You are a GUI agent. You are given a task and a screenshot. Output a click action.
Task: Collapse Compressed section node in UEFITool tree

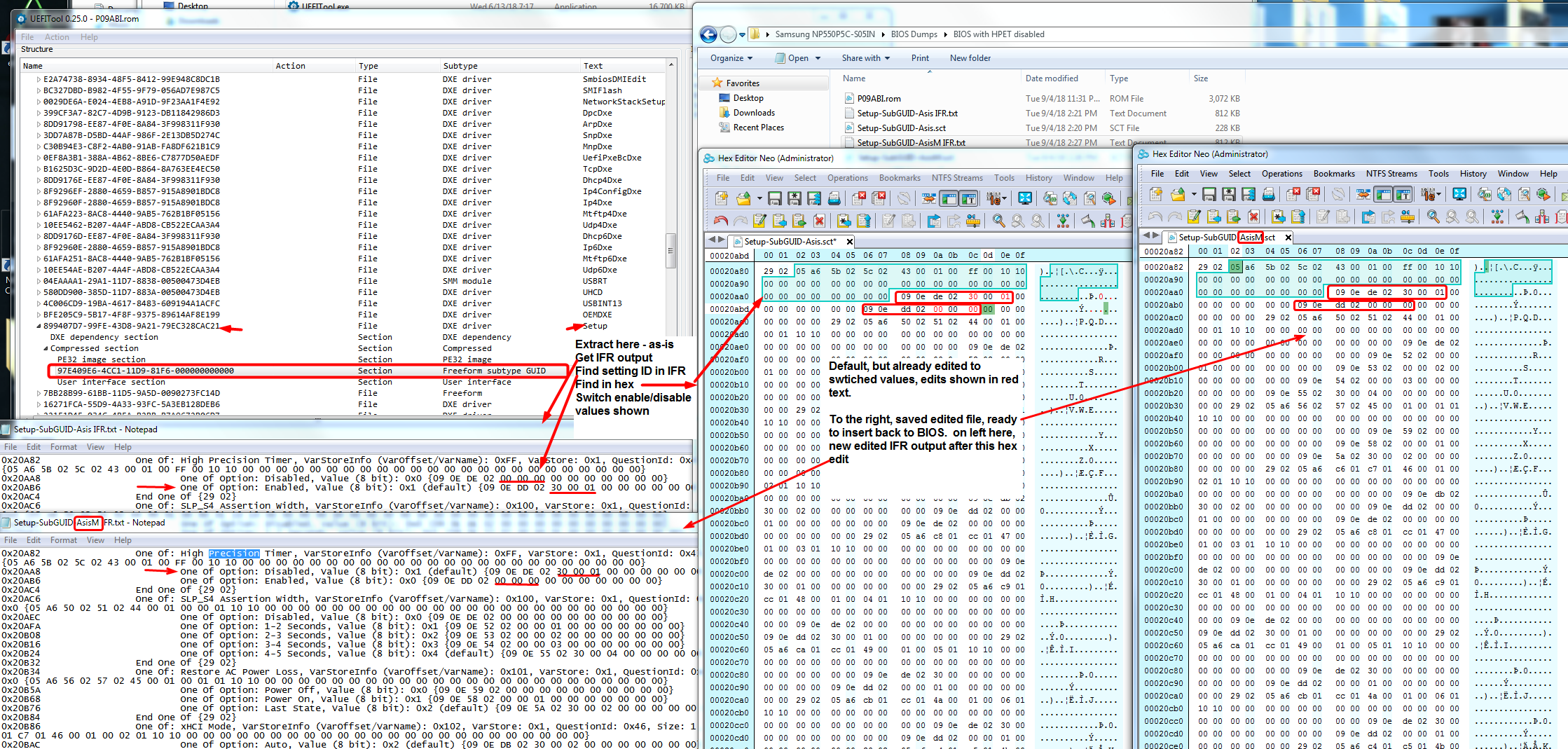coord(46,348)
